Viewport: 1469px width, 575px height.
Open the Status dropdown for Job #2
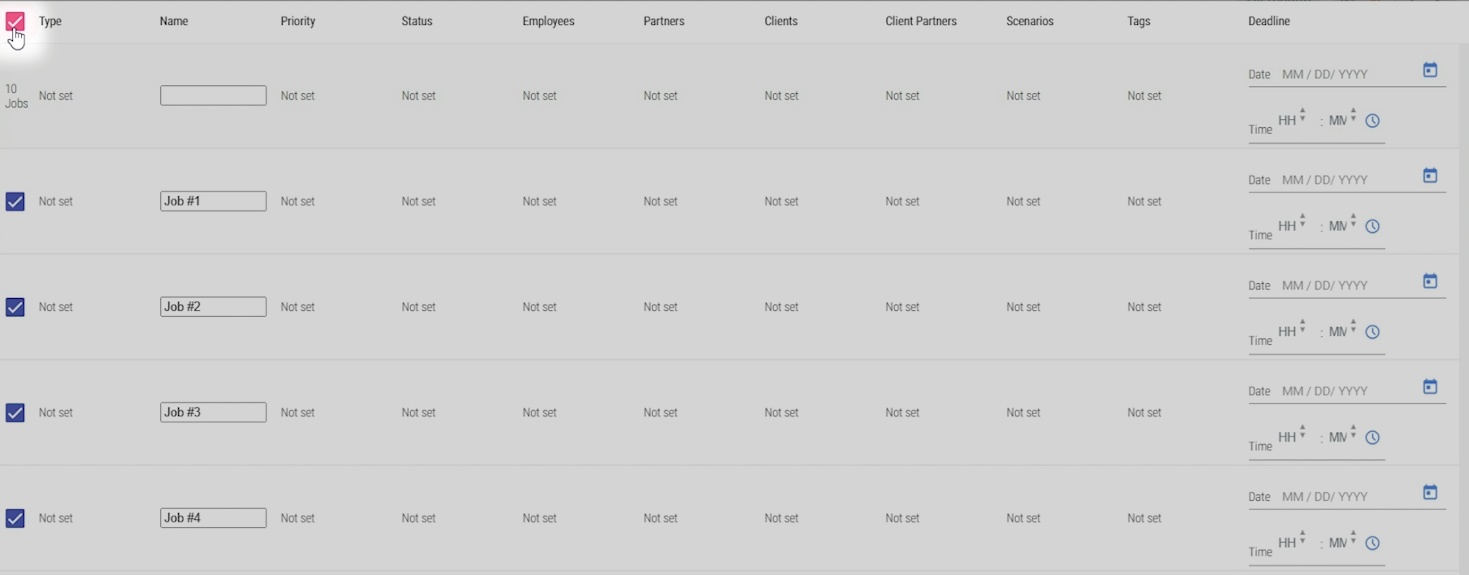[419, 307]
